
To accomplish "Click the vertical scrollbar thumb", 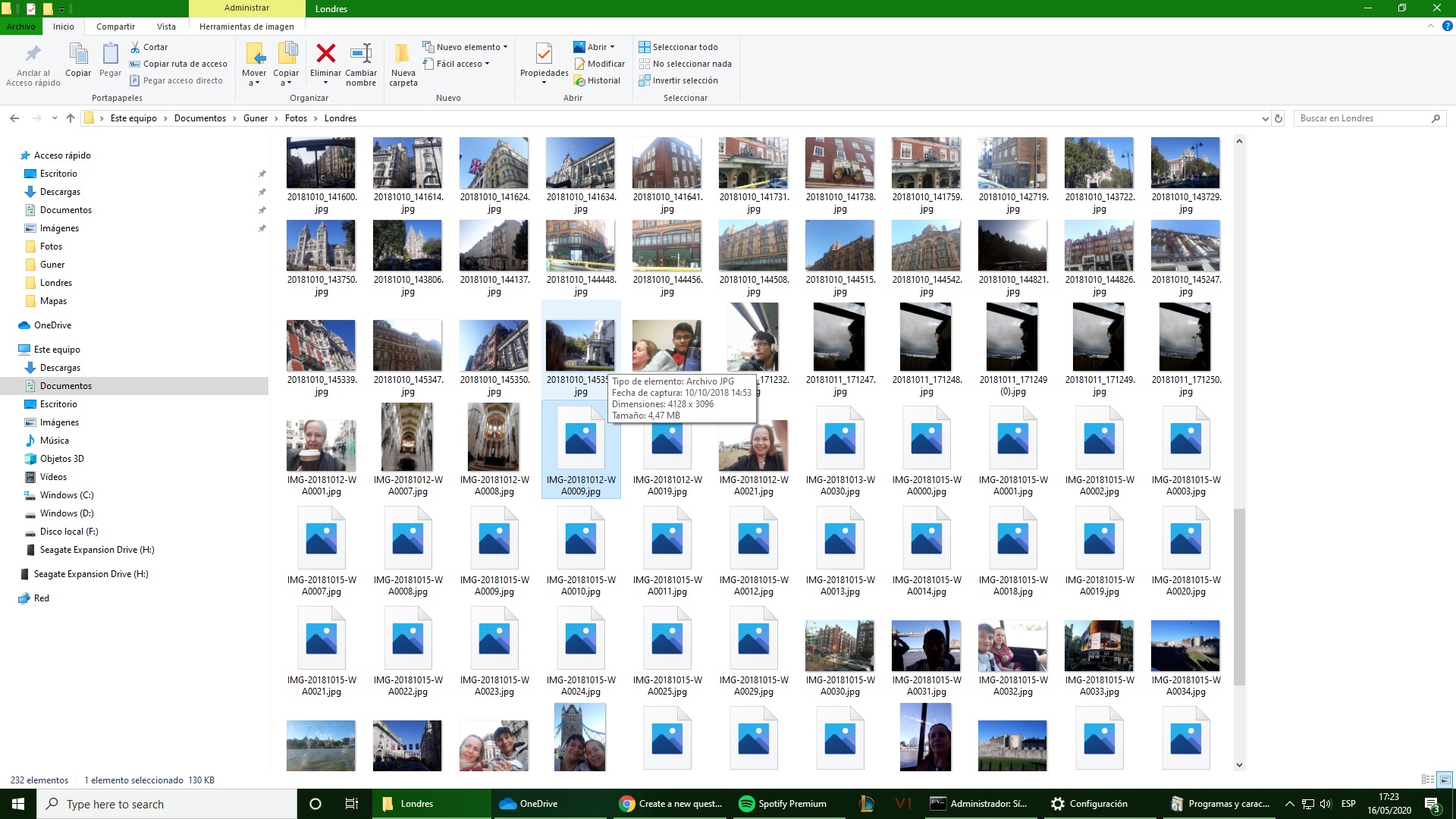I will [x=1239, y=597].
